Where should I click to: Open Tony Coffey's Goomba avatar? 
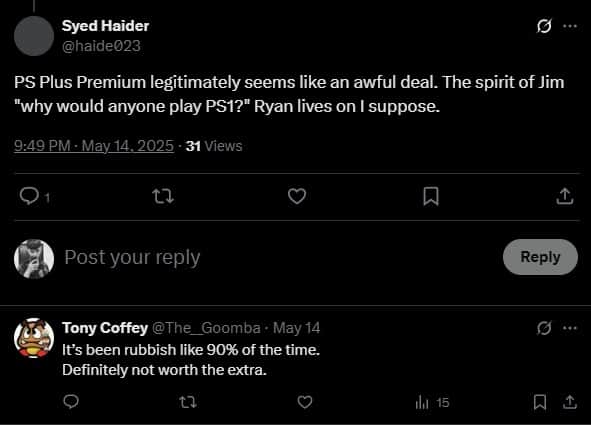tap(34, 338)
